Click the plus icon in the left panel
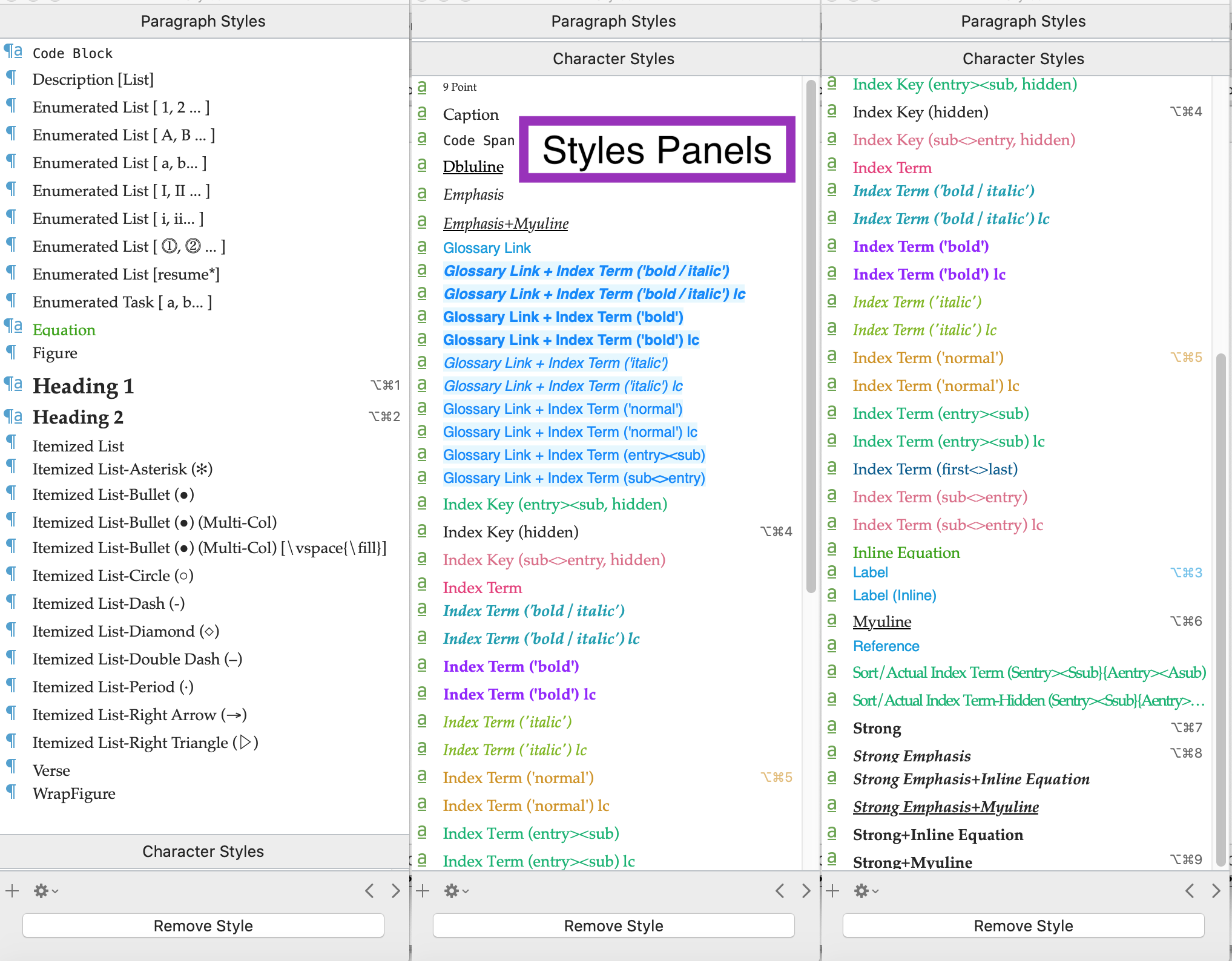 (12, 890)
